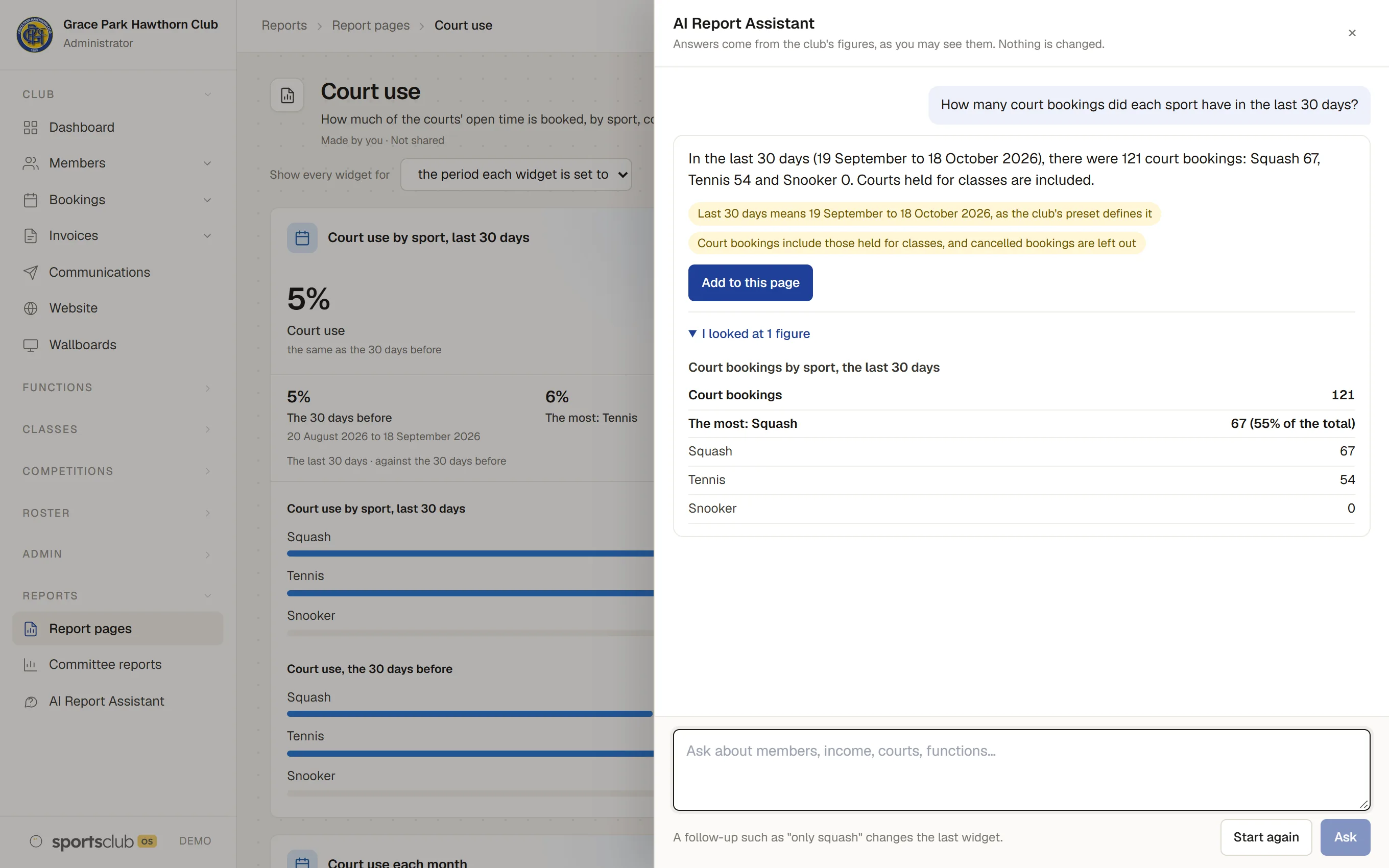Image resolution: width=1389 pixels, height=868 pixels.
Task: Open Committee reports in the sidebar
Action: click(117, 665)
